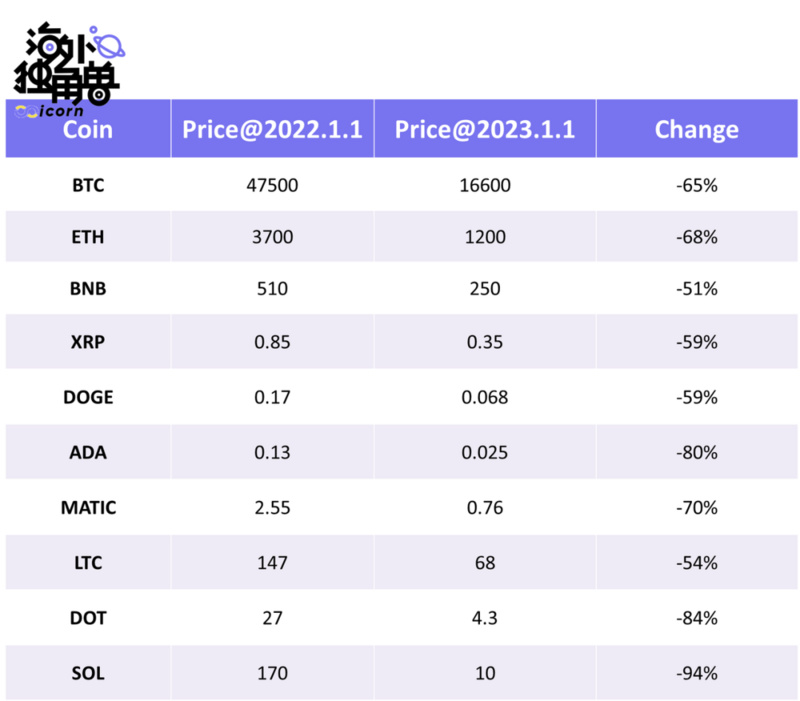This screenshot has width=800, height=701.
Task: Click BTC 2022 price 47500
Action: (x=272, y=185)
